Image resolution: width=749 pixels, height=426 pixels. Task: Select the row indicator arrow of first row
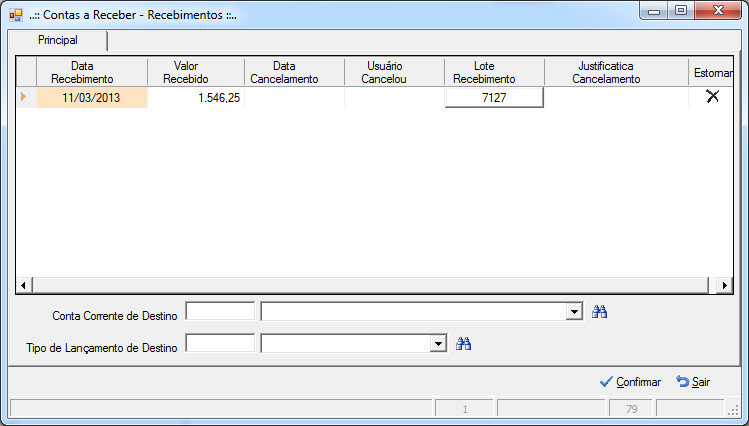(23, 97)
